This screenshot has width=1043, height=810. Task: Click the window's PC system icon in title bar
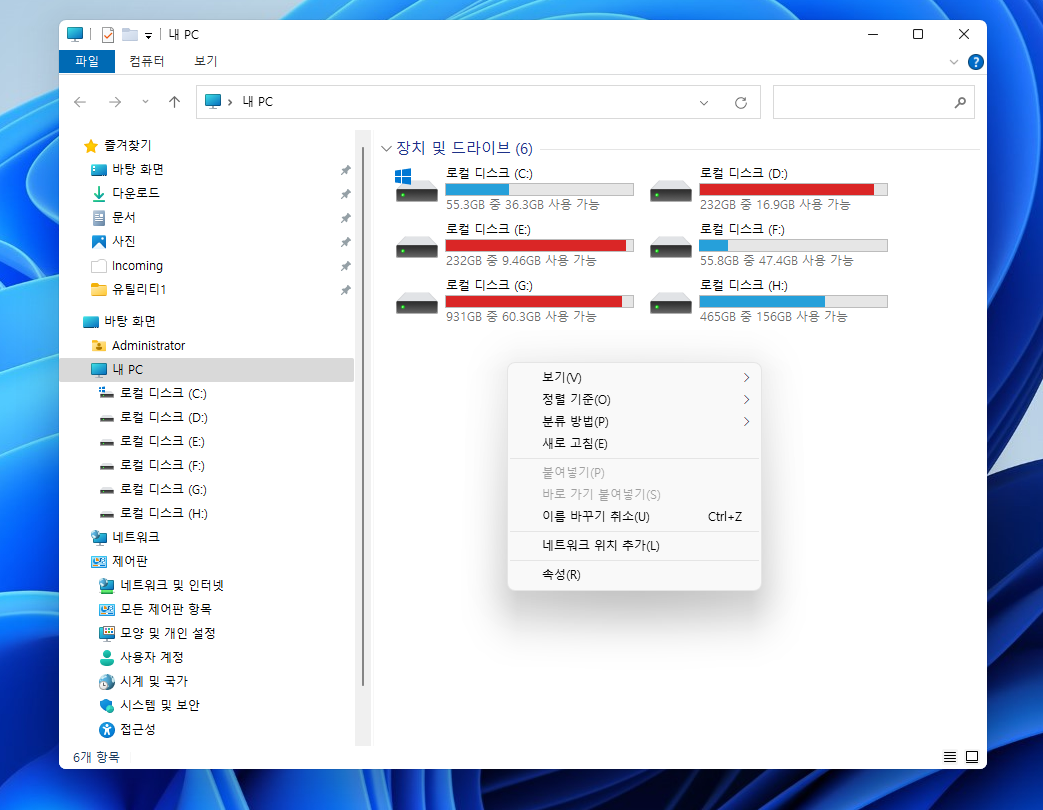click(x=75, y=34)
